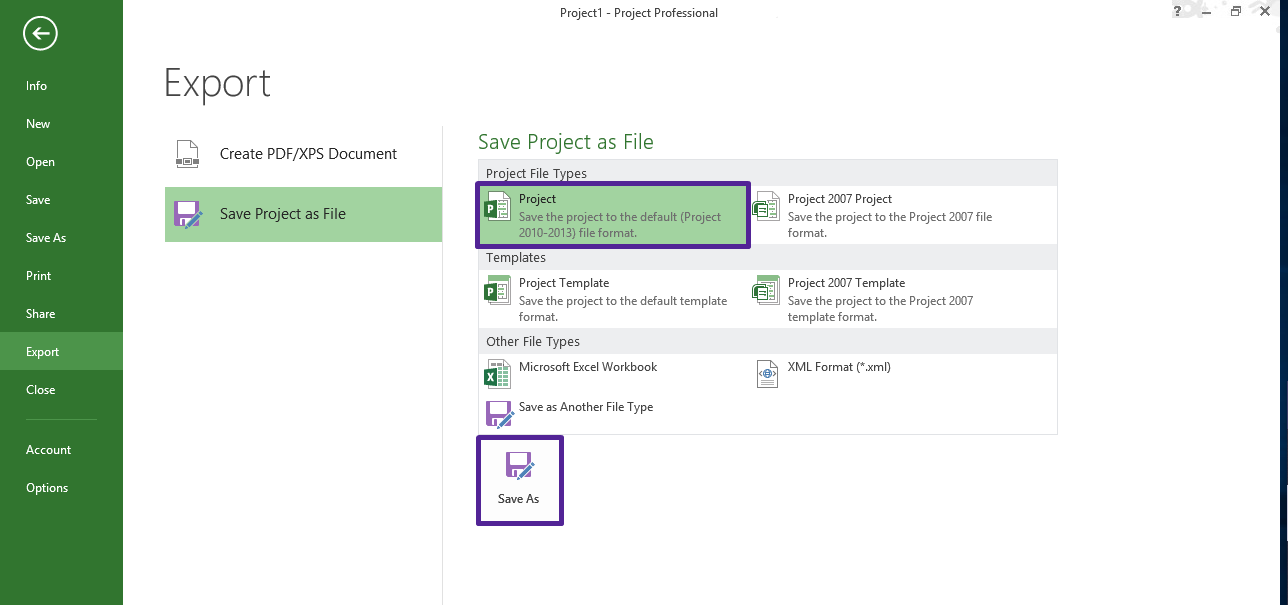
Task: Select Project Template format option
Action: pyautogui.click(x=613, y=299)
